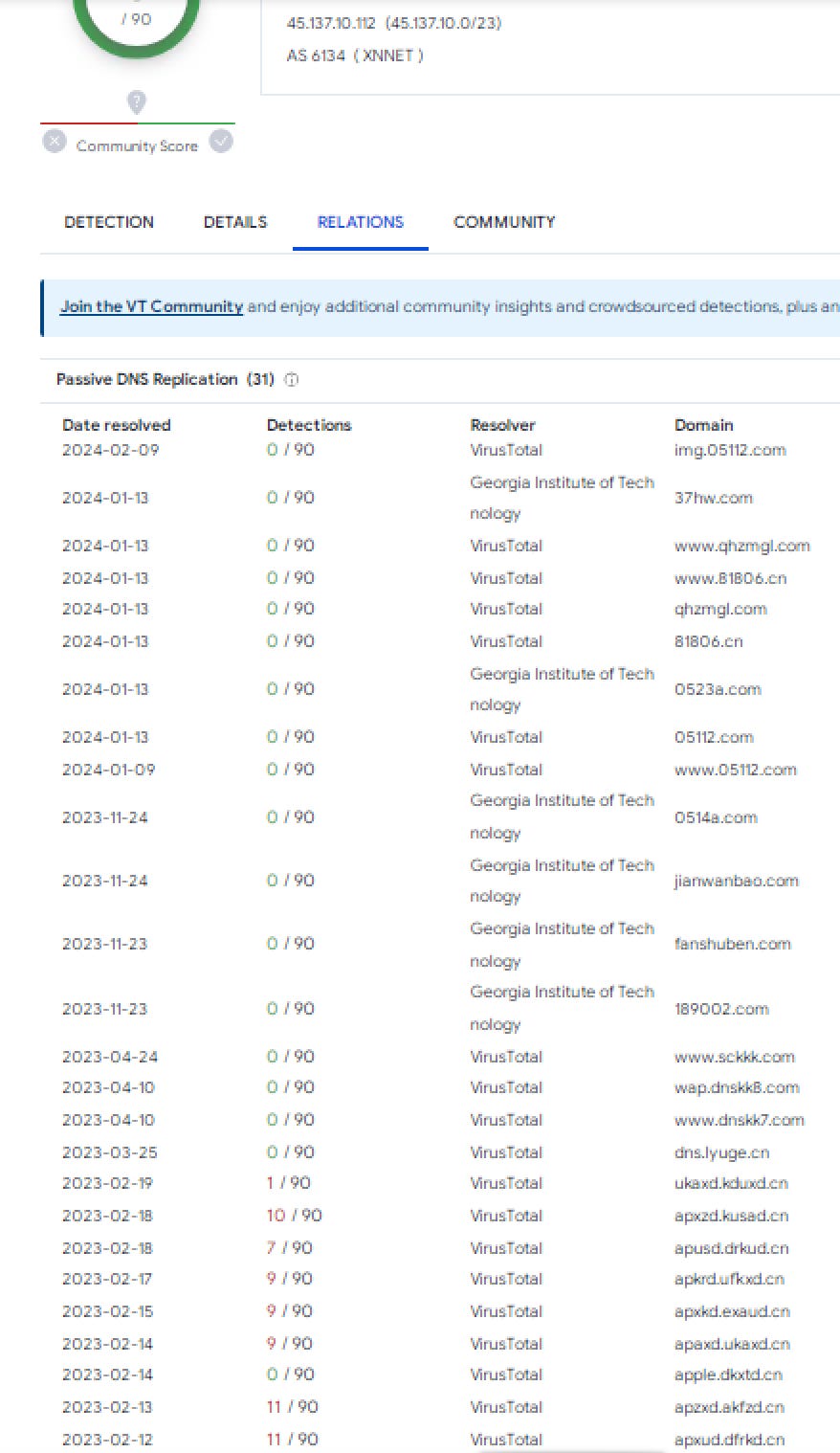Image resolution: width=840 pixels, height=1453 pixels.
Task: Open domain apzxd.akfzd.cn
Action: click(x=729, y=1407)
